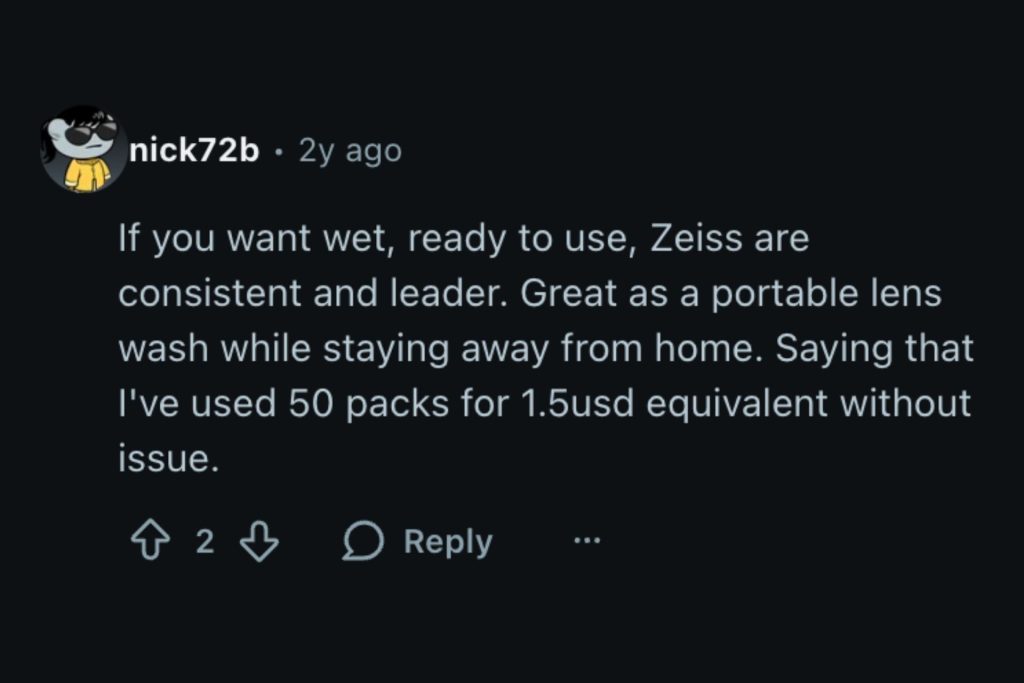This screenshot has height=683, width=1024.
Task: Click the "2y ago" timestamp
Action: pos(350,151)
